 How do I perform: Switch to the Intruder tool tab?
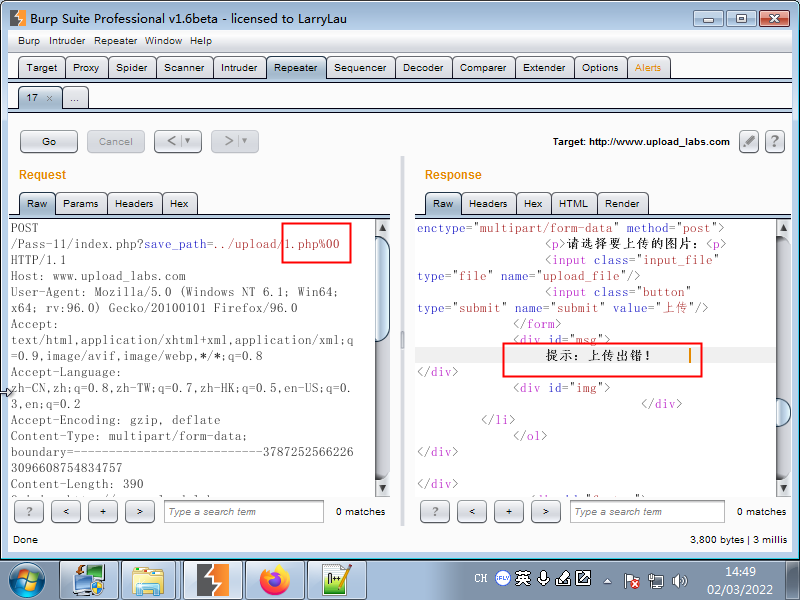pyautogui.click(x=239, y=67)
